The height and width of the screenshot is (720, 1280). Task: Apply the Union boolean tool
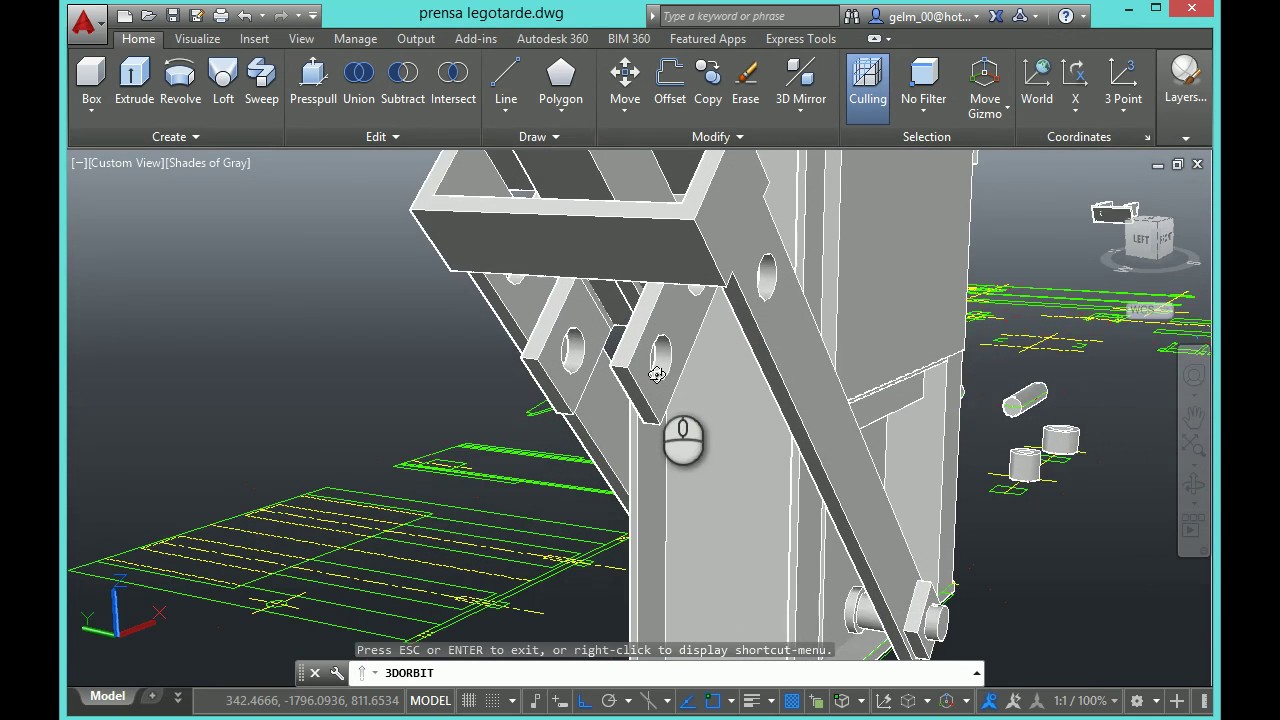358,82
